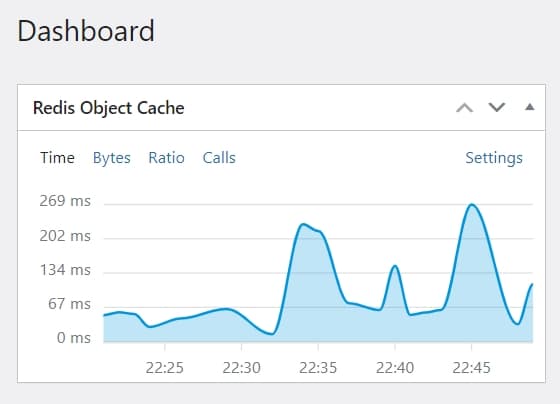Viewport: 560px width, 404px height.
Task: Select the chart peak near 22:34
Action: point(303,225)
